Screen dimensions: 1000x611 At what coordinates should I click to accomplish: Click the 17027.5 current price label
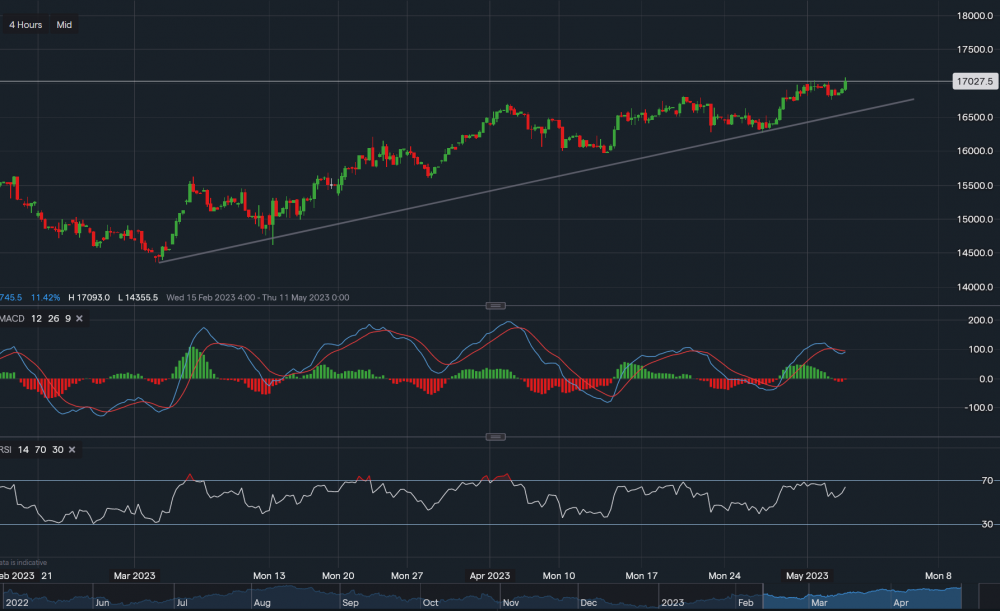click(x=975, y=81)
